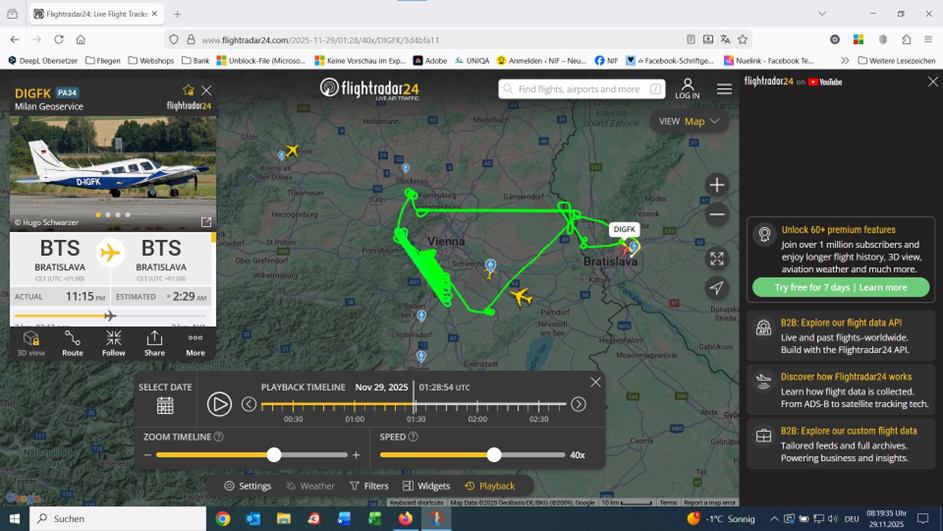
Task: Toggle fullscreen map view
Action: 716,258
